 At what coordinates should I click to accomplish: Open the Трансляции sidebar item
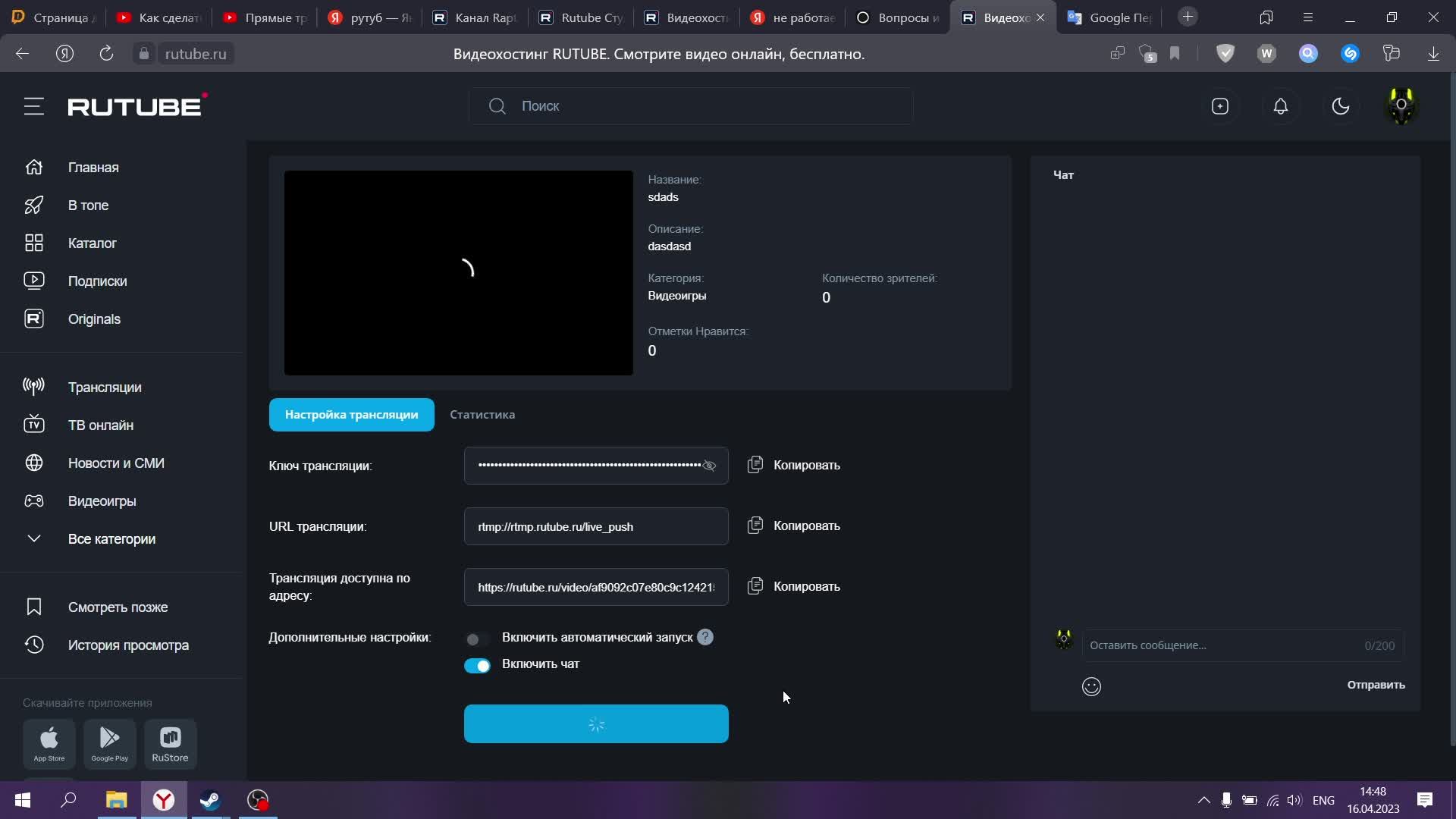point(105,388)
